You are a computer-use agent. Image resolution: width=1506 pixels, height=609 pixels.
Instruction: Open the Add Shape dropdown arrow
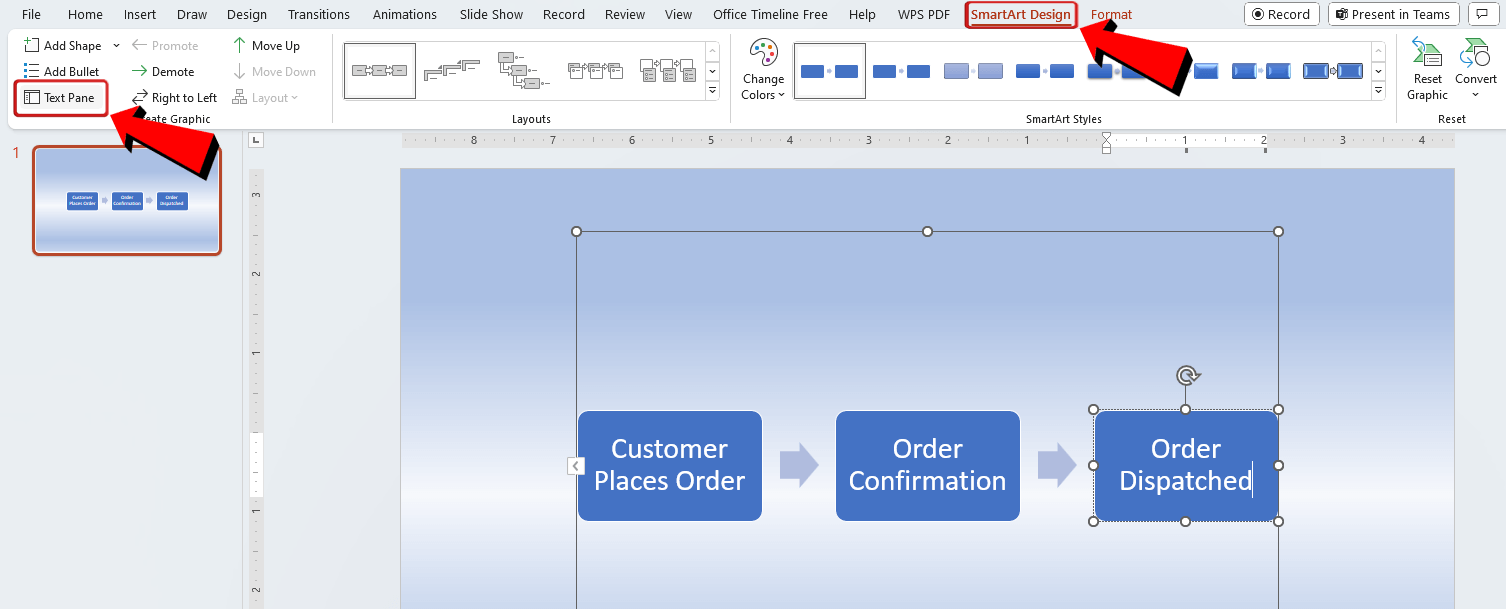tap(114, 44)
